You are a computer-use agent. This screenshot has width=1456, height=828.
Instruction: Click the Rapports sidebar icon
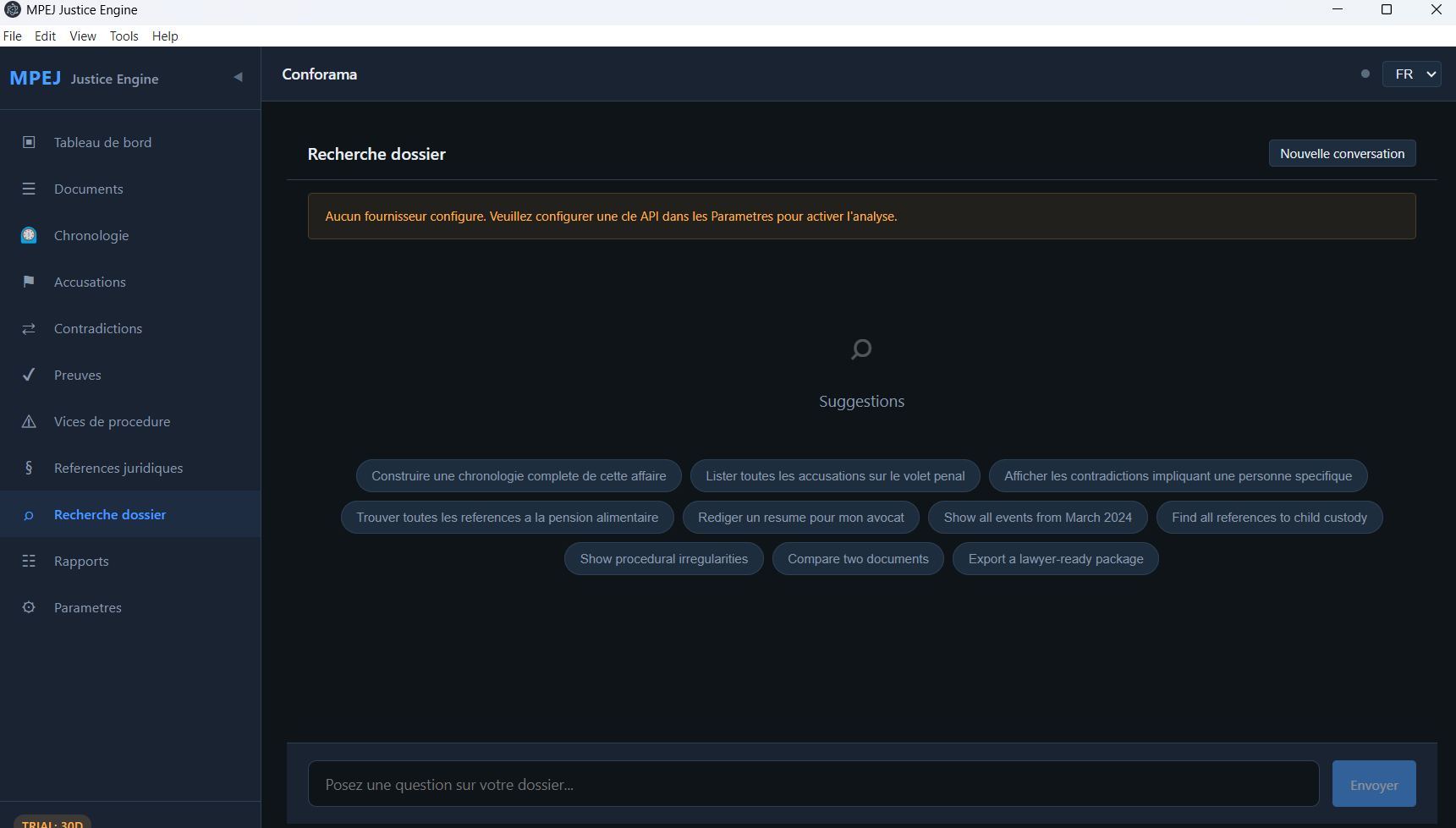tap(29, 561)
